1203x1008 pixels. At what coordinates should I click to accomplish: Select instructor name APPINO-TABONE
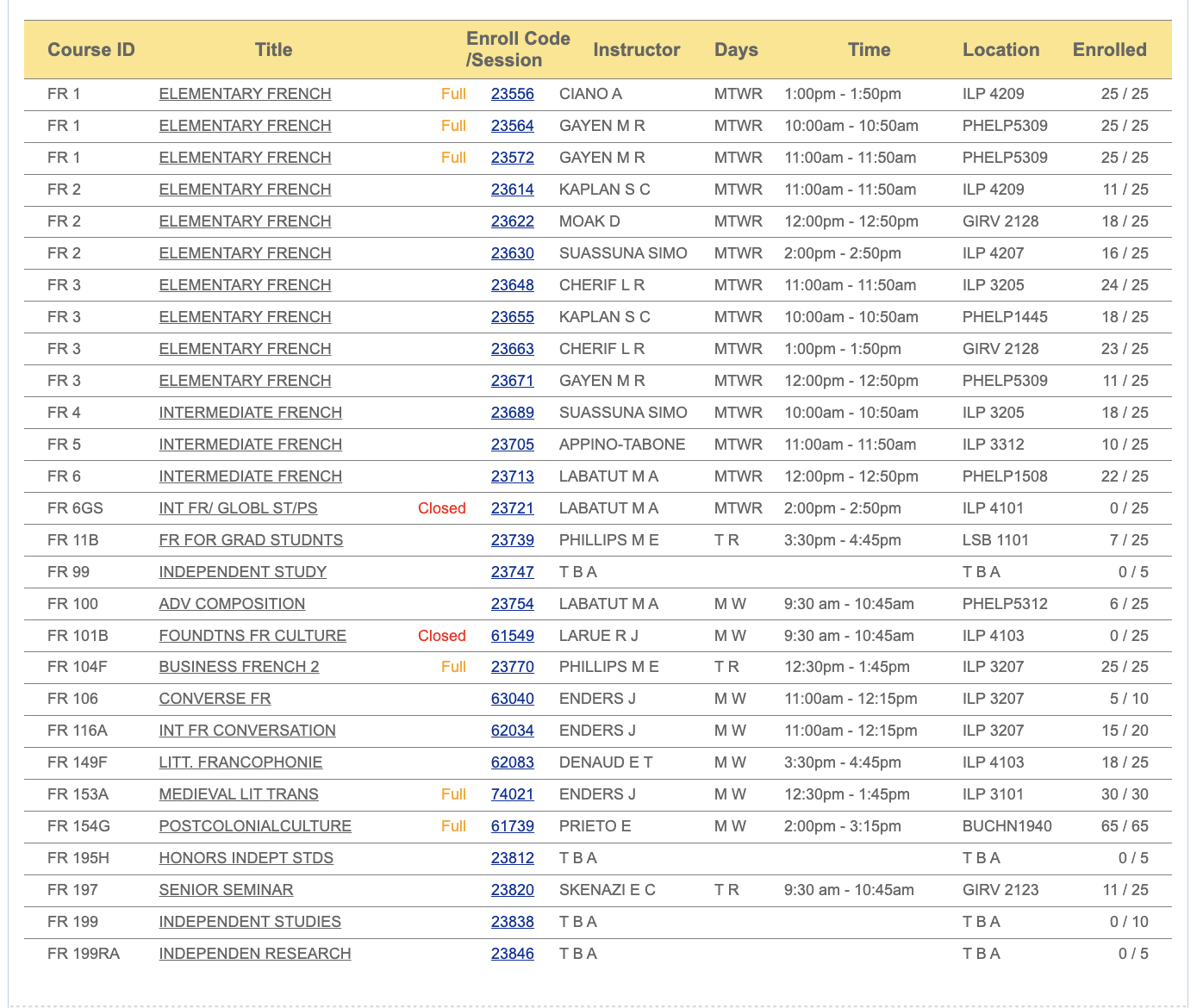click(622, 445)
